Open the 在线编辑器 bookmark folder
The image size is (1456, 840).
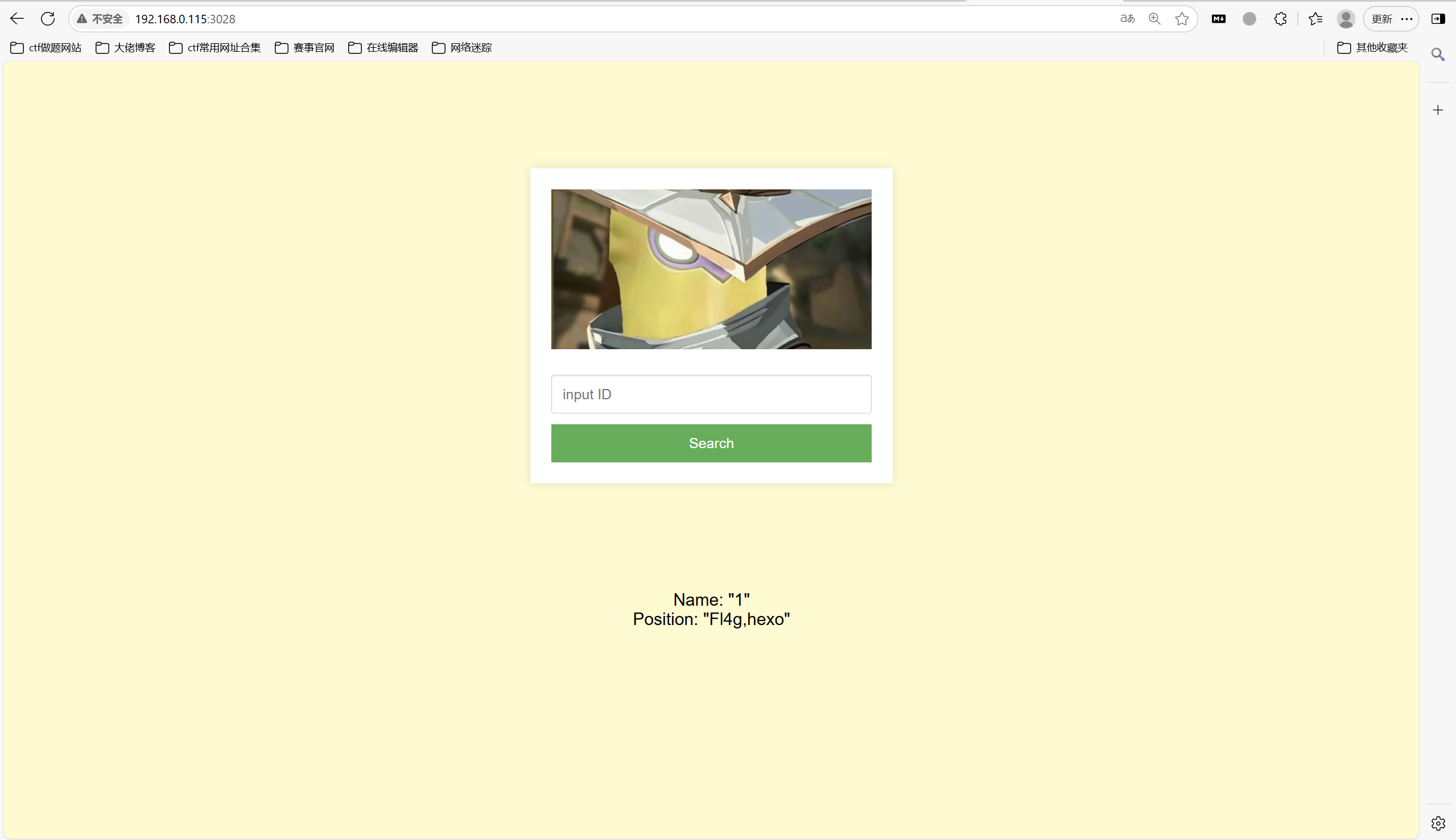383,48
